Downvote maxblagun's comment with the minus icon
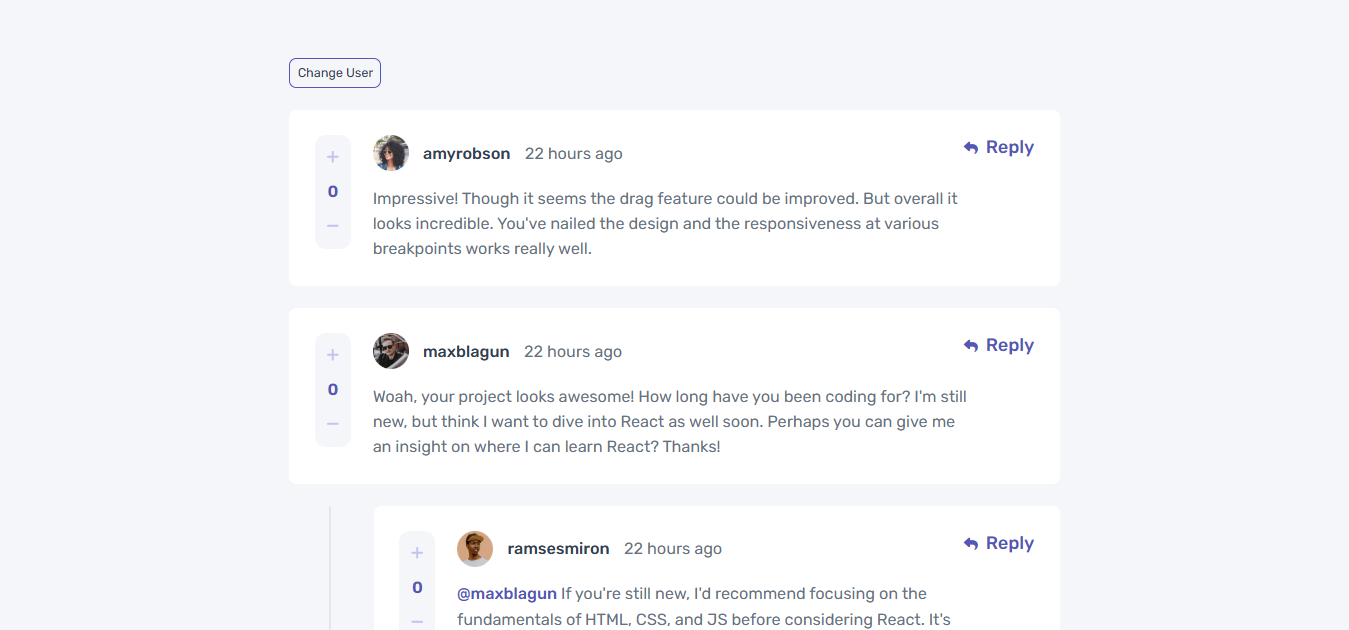Image resolution: width=1349 pixels, height=630 pixels. (x=333, y=424)
